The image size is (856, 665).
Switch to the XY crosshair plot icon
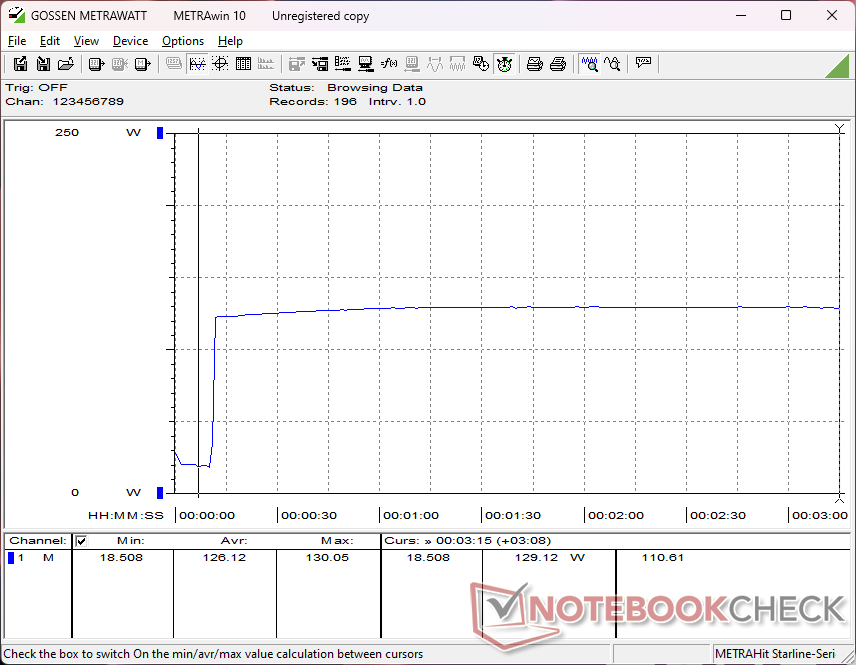click(219, 64)
